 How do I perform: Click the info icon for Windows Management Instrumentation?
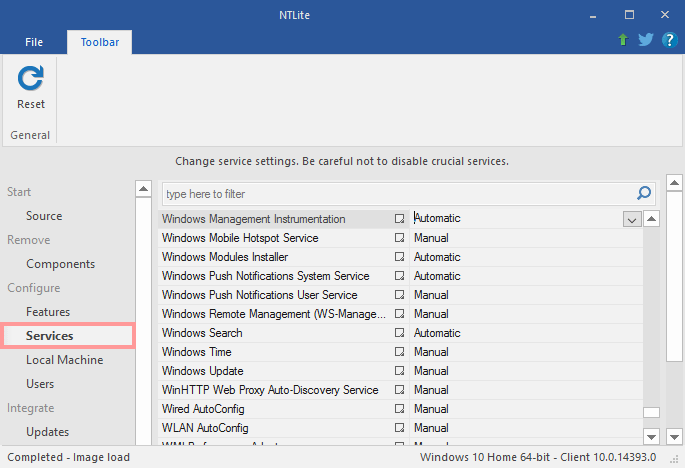click(x=399, y=218)
